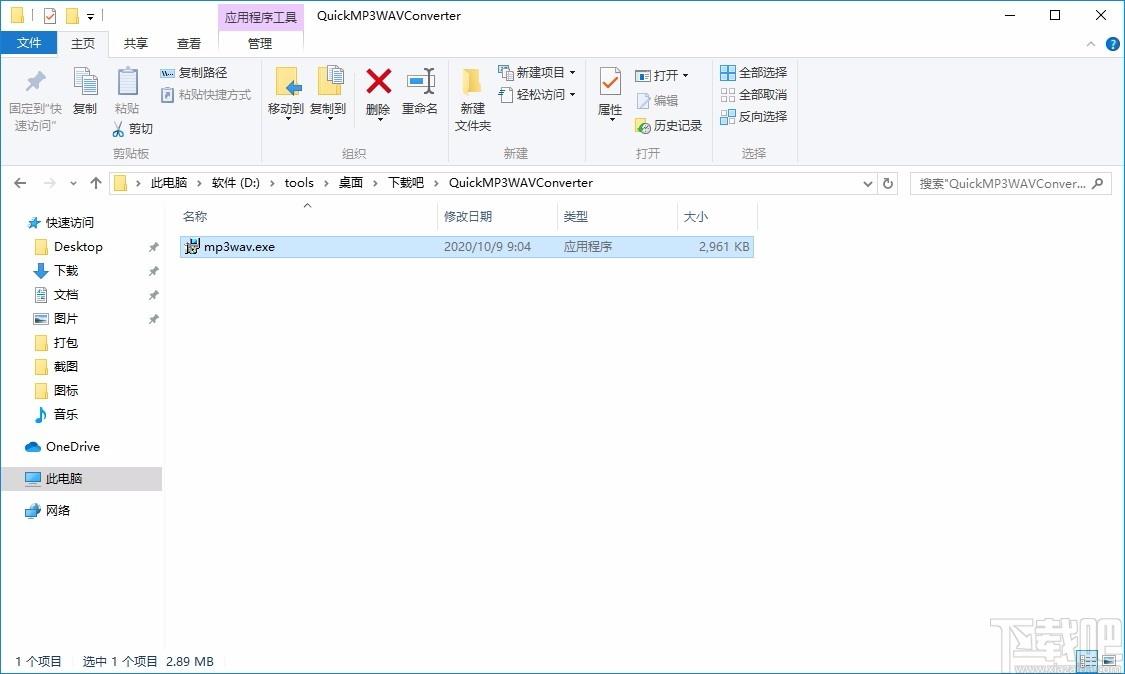Viewport: 1125px width, 674px height.
Task: Click the Help question mark icon
Action: [1113, 44]
